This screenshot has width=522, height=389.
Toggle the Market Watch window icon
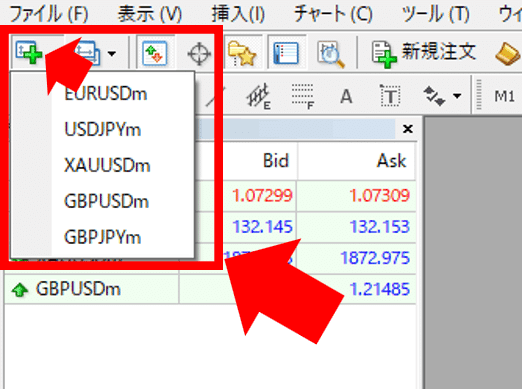(x=155, y=53)
